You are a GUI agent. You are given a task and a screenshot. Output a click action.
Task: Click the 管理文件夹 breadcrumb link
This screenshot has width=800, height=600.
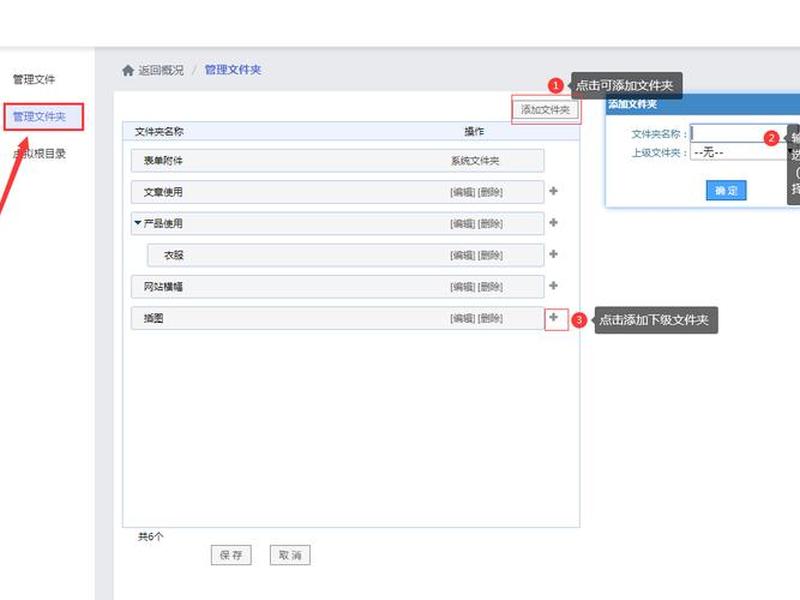(x=233, y=70)
